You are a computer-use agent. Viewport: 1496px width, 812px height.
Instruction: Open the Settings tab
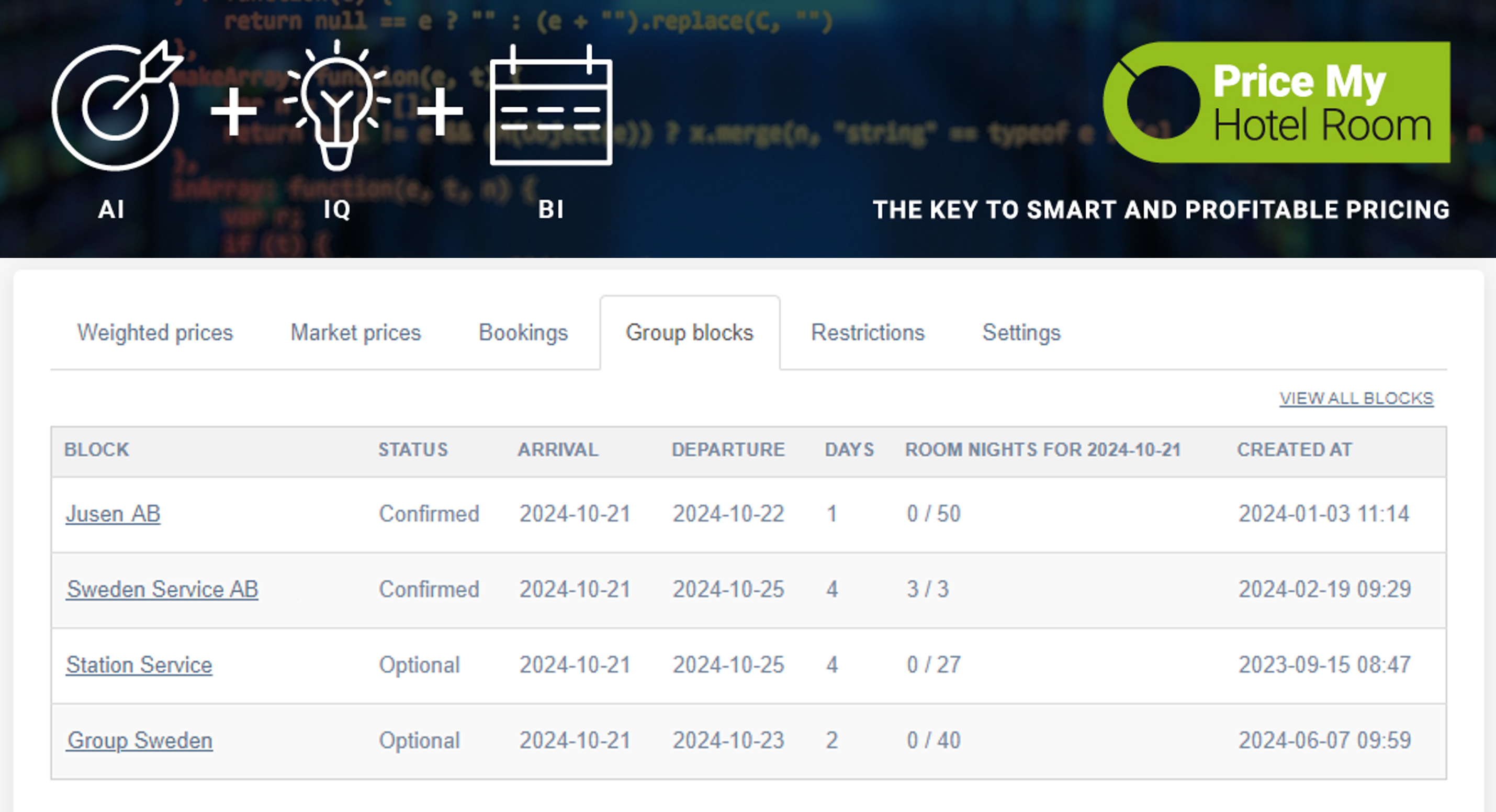click(1021, 333)
